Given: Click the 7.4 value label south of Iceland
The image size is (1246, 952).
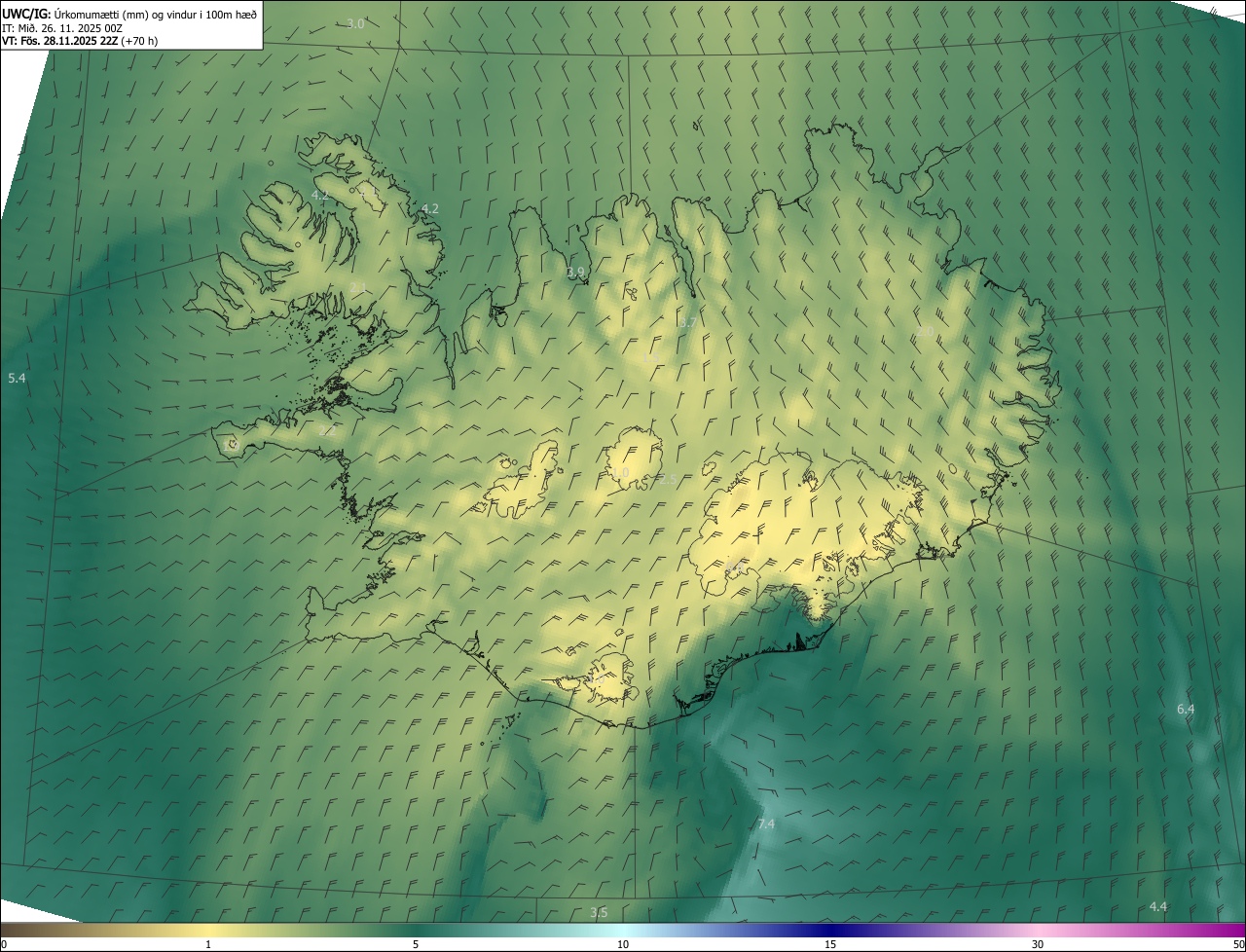Looking at the screenshot, I should (x=766, y=824).
